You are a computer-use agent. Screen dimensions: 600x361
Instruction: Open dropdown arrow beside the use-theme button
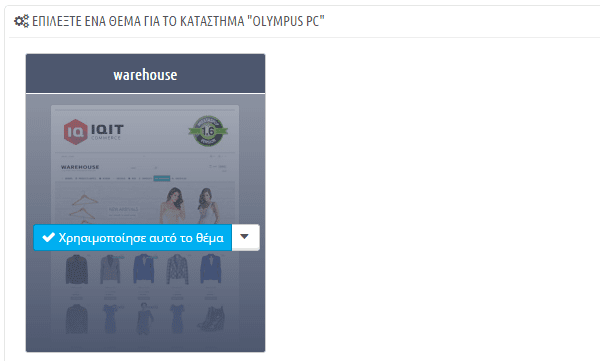tap(245, 237)
